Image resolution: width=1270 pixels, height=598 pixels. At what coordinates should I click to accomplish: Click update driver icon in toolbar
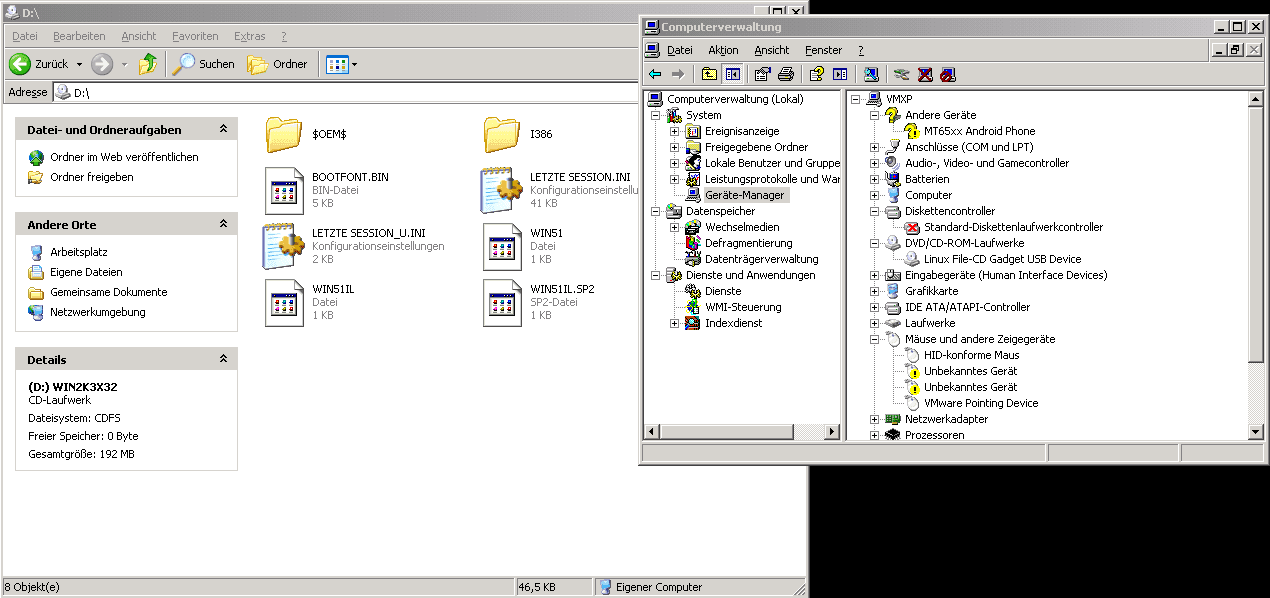coord(901,74)
